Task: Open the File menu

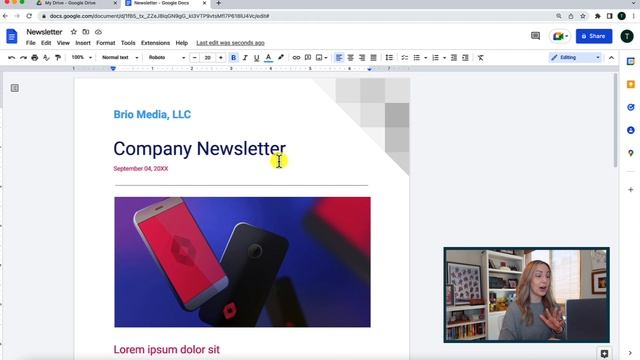Action: coord(31,43)
